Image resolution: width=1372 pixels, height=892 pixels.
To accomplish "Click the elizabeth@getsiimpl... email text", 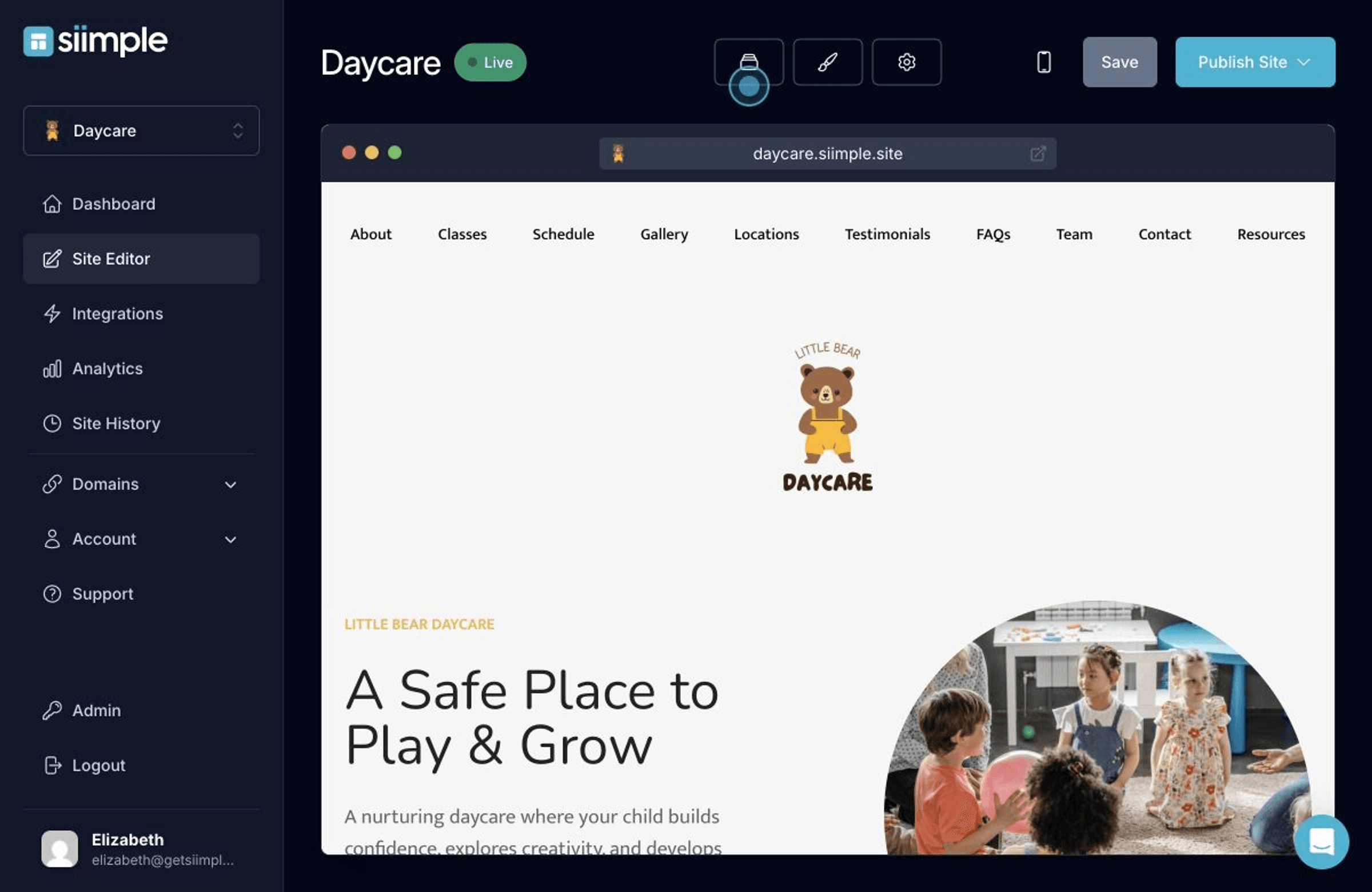I will coord(162,860).
